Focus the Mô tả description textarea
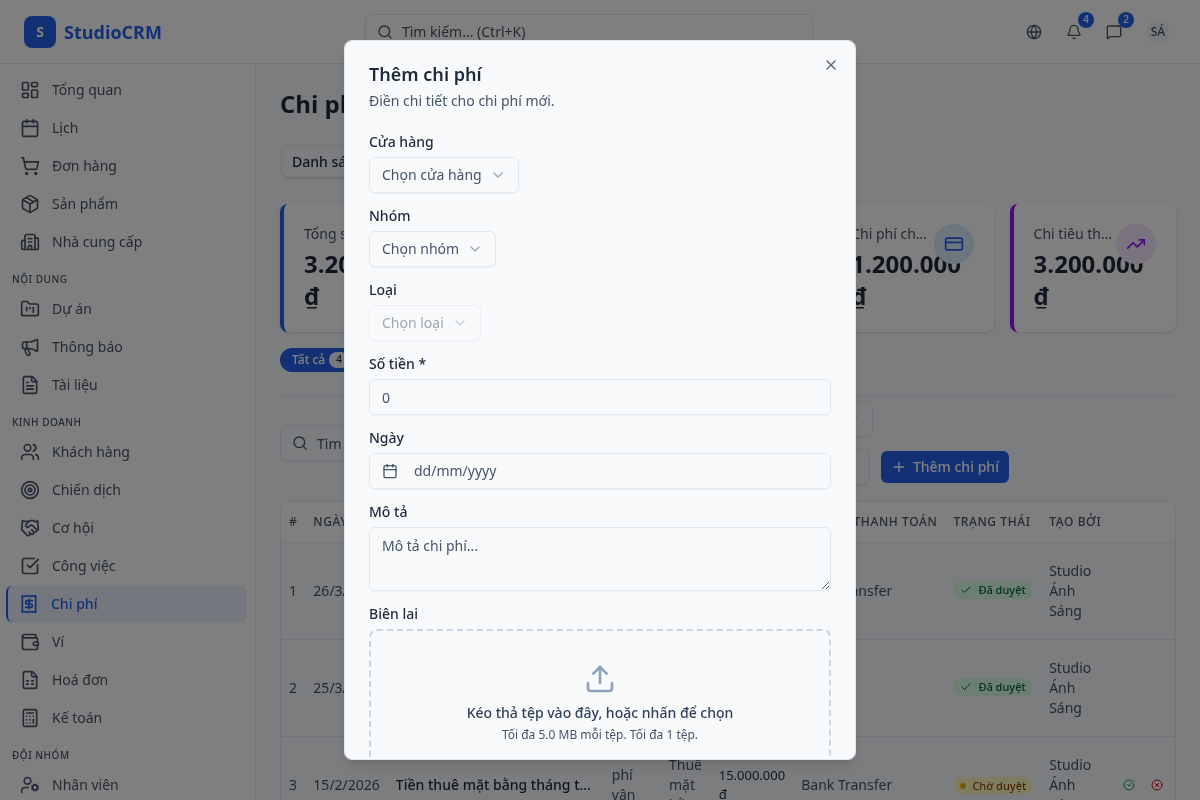 tap(600, 558)
